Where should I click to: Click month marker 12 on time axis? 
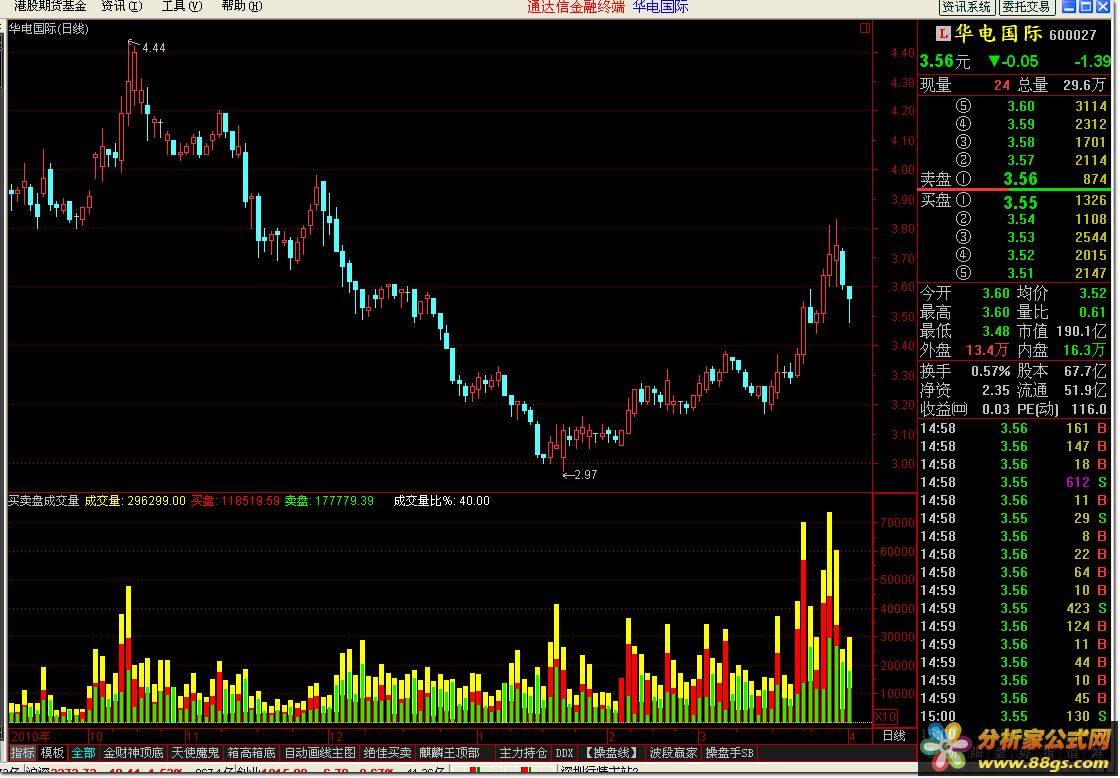[336, 737]
